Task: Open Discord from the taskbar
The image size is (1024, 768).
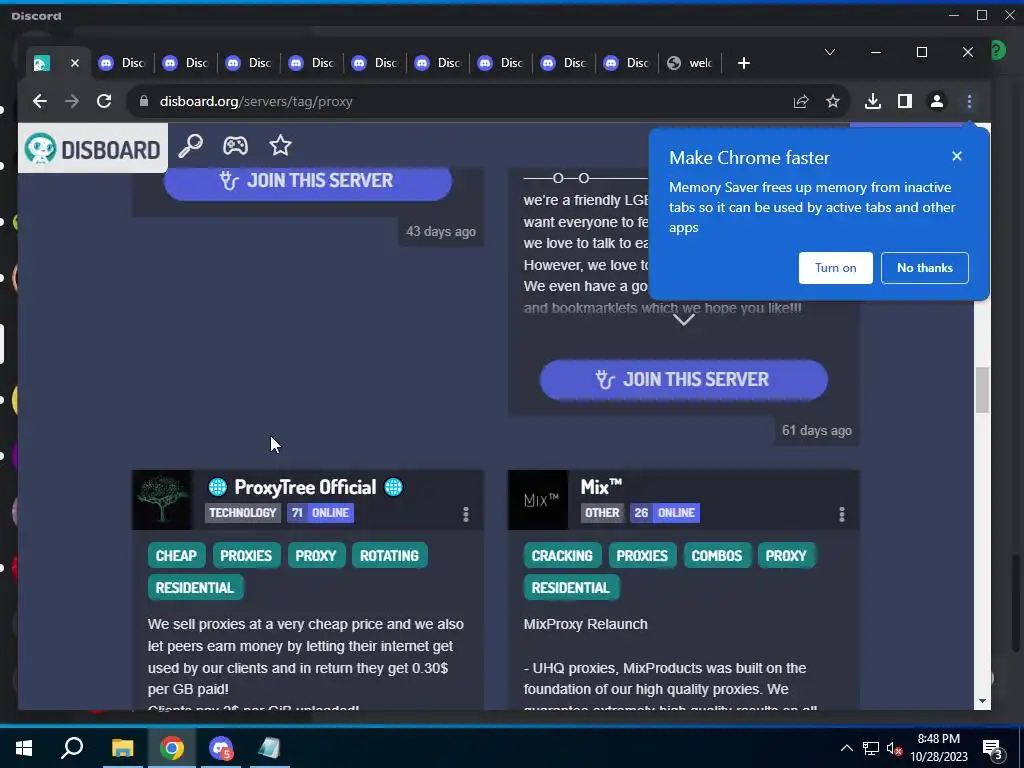Action: [x=221, y=748]
